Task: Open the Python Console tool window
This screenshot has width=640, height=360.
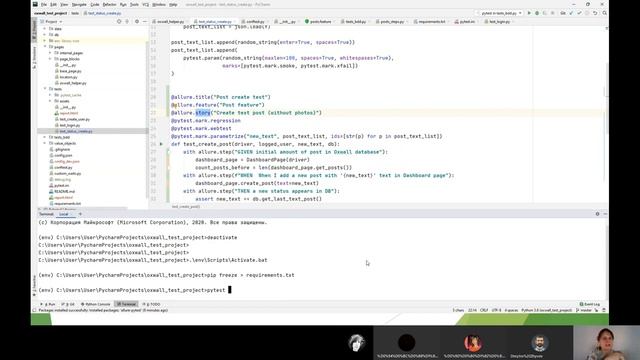Action: coord(96,304)
